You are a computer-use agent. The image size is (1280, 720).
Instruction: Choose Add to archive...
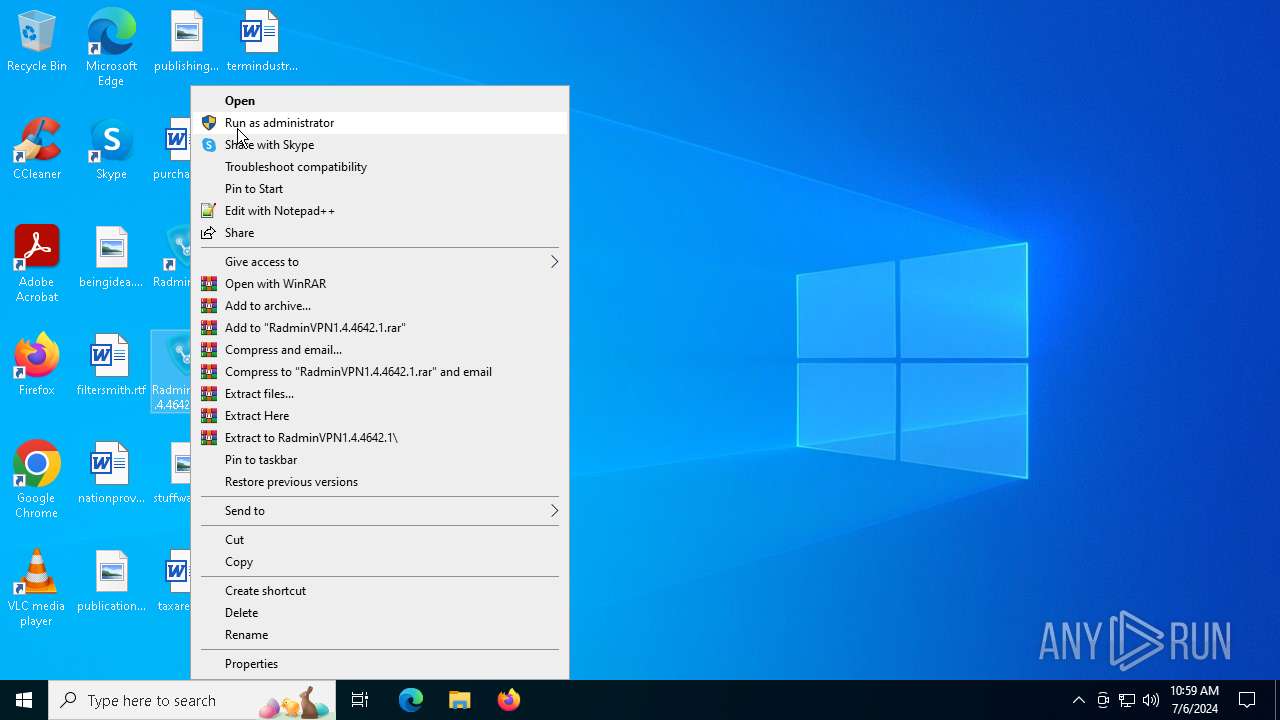pyautogui.click(x=380, y=306)
